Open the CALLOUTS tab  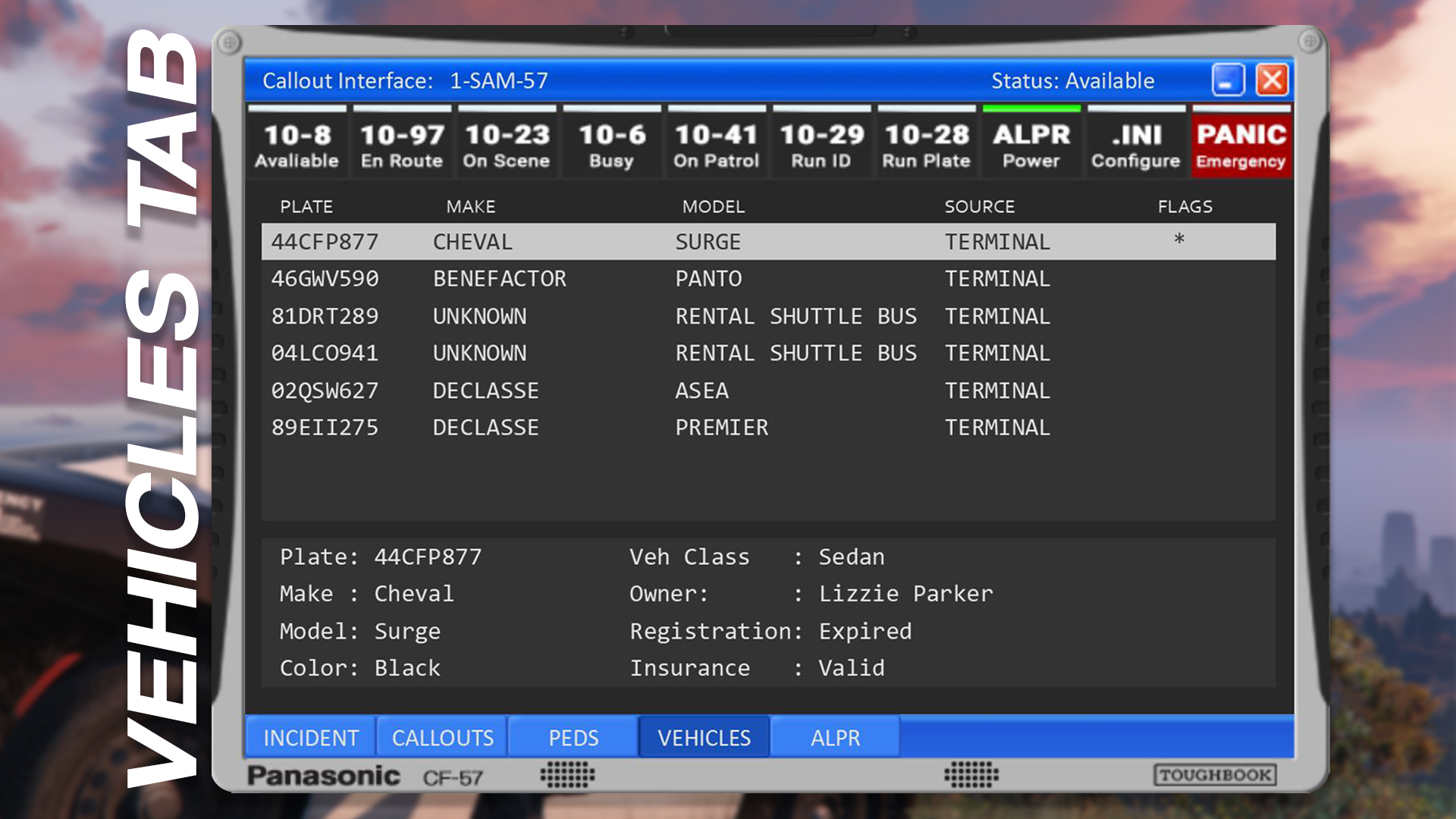(x=443, y=737)
